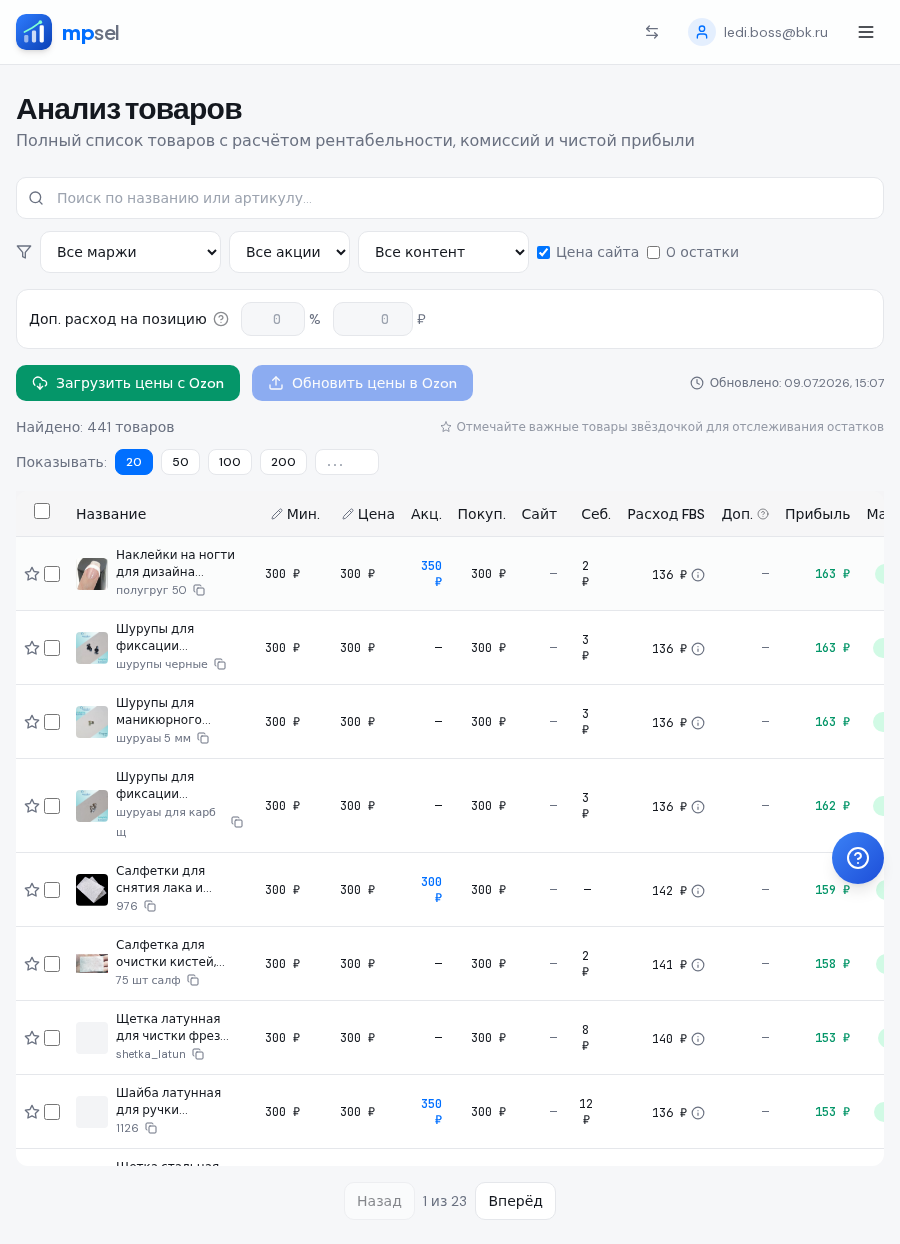Viewport: 900px width, 1244px height.
Task: Open the floating blue help button
Action: (858, 858)
